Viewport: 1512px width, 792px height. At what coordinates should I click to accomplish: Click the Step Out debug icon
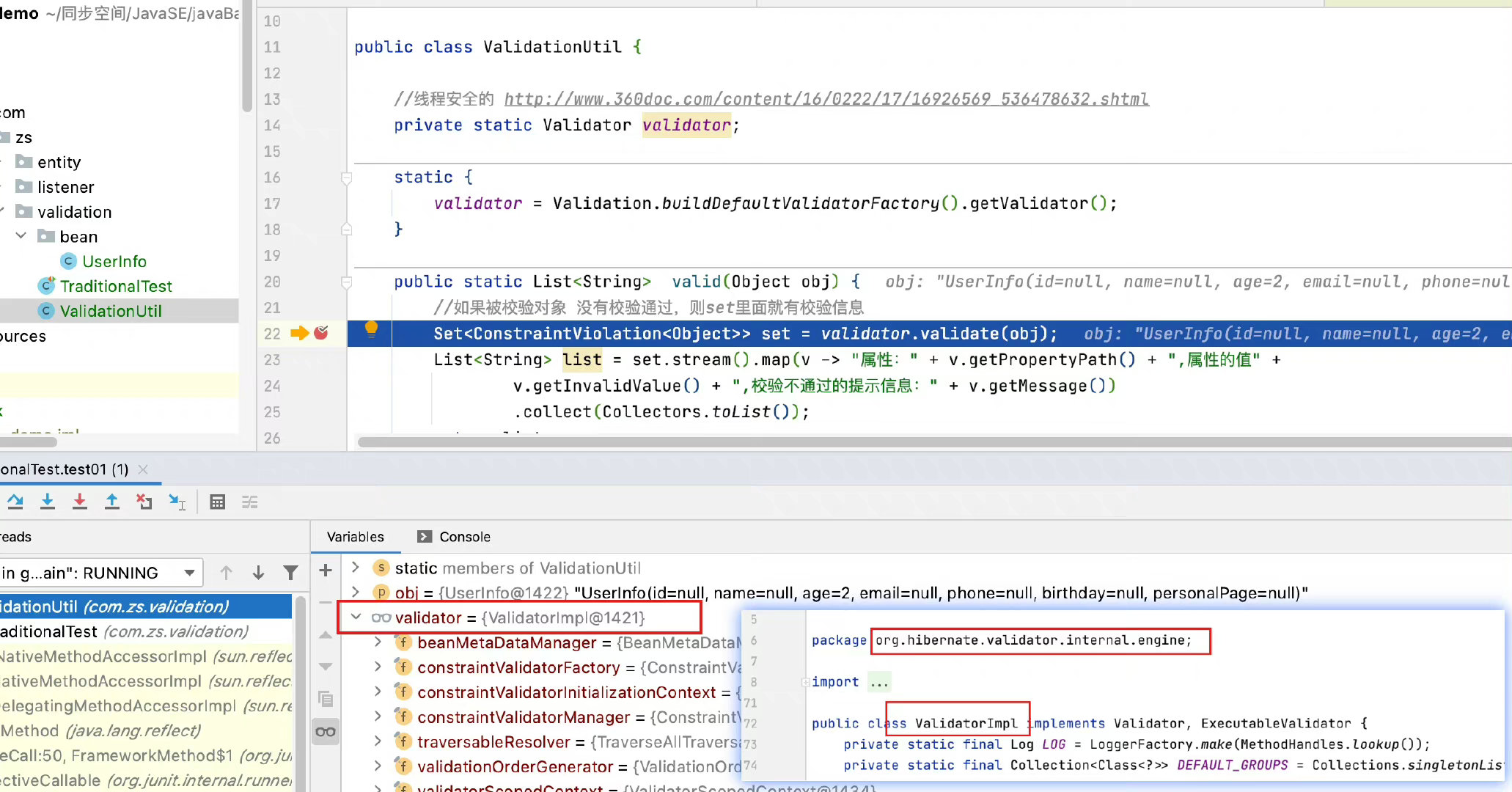[x=112, y=502]
